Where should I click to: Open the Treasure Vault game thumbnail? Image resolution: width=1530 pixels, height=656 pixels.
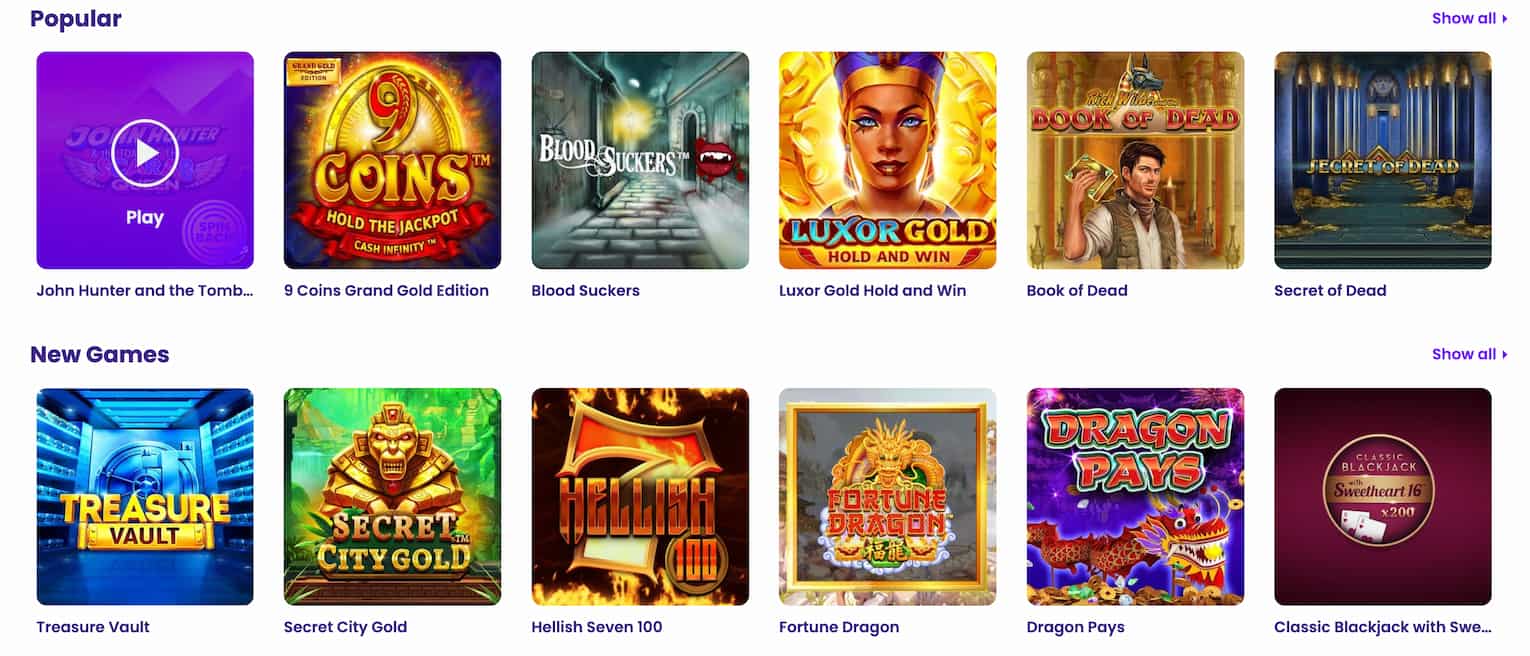145,497
